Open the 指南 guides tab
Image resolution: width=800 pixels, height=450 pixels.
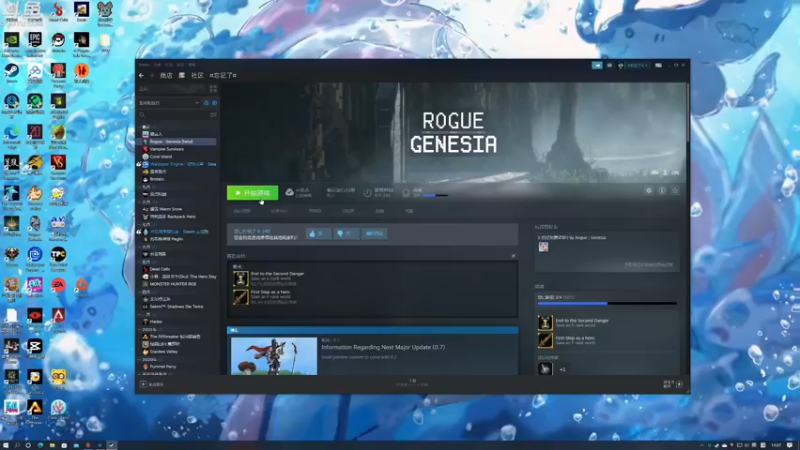pyautogui.click(x=380, y=211)
